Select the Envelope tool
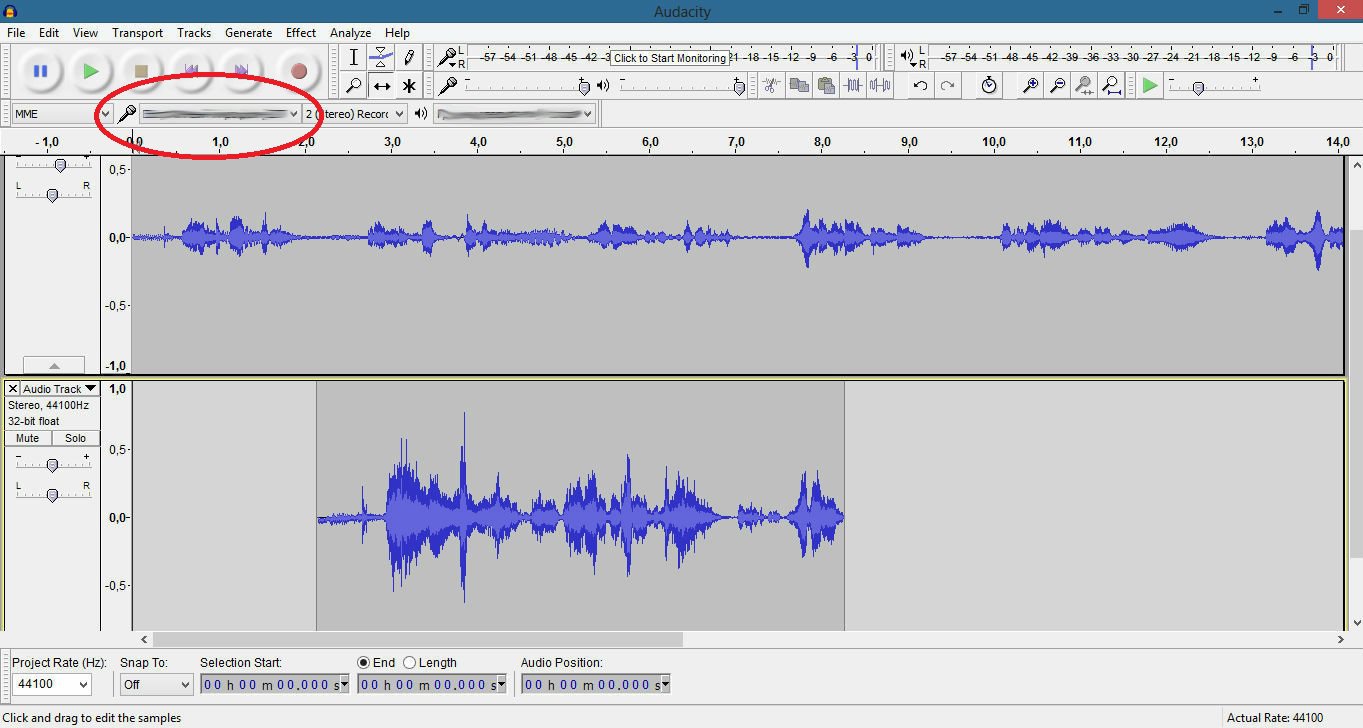The height and width of the screenshot is (728, 1363). click(381, 58)
